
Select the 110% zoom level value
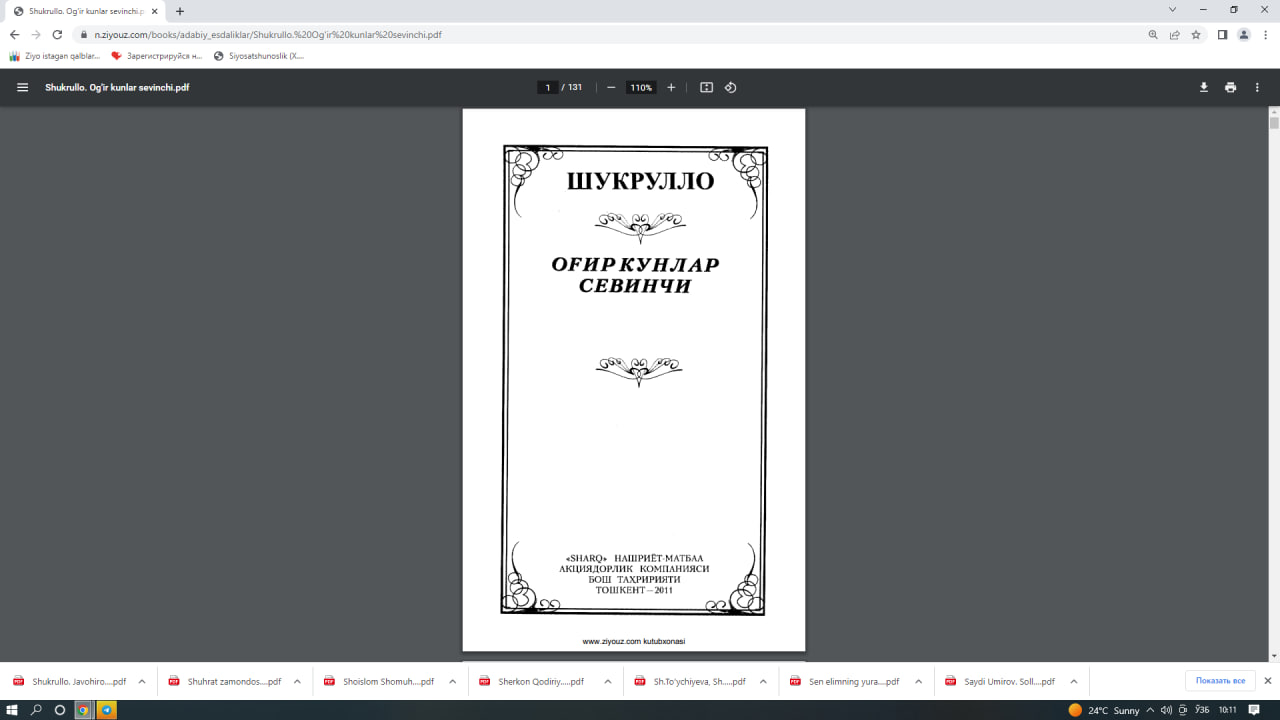(x=640, y=87)
